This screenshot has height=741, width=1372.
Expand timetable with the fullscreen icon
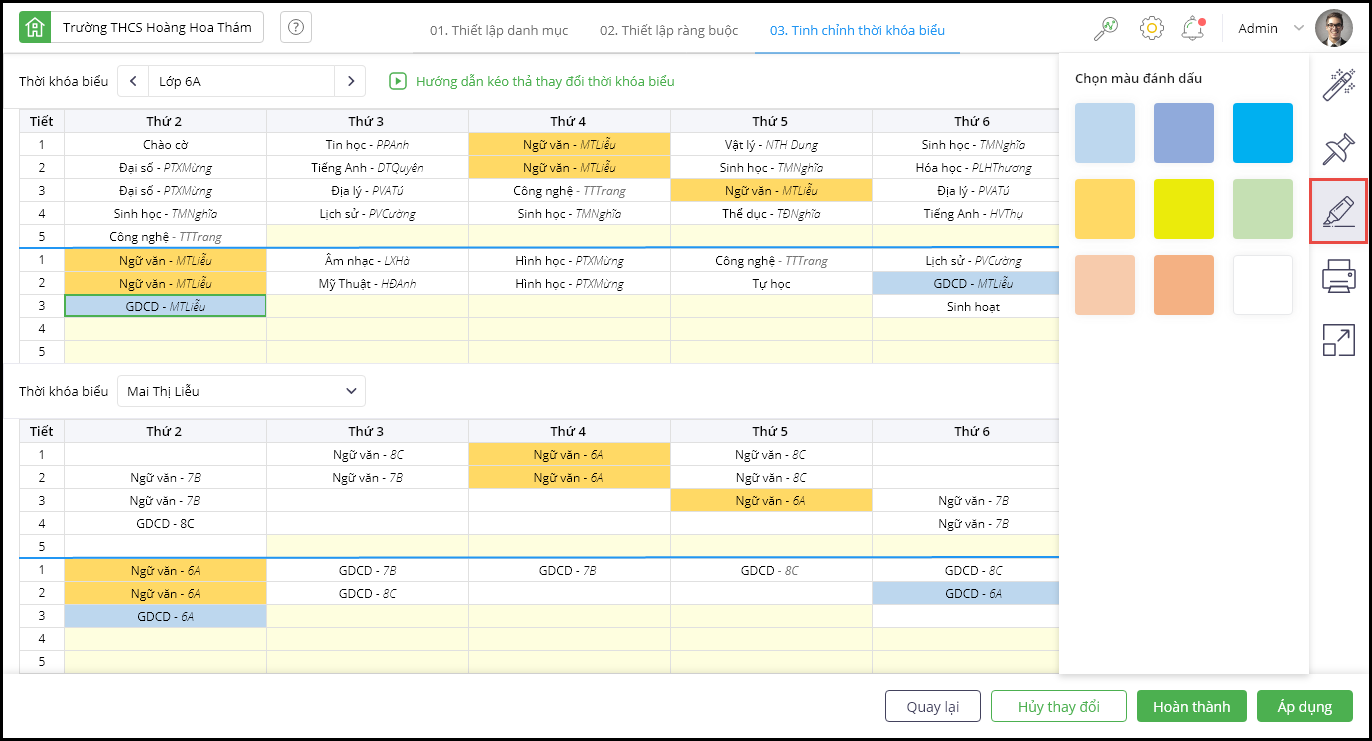(x=1338, y=340)
